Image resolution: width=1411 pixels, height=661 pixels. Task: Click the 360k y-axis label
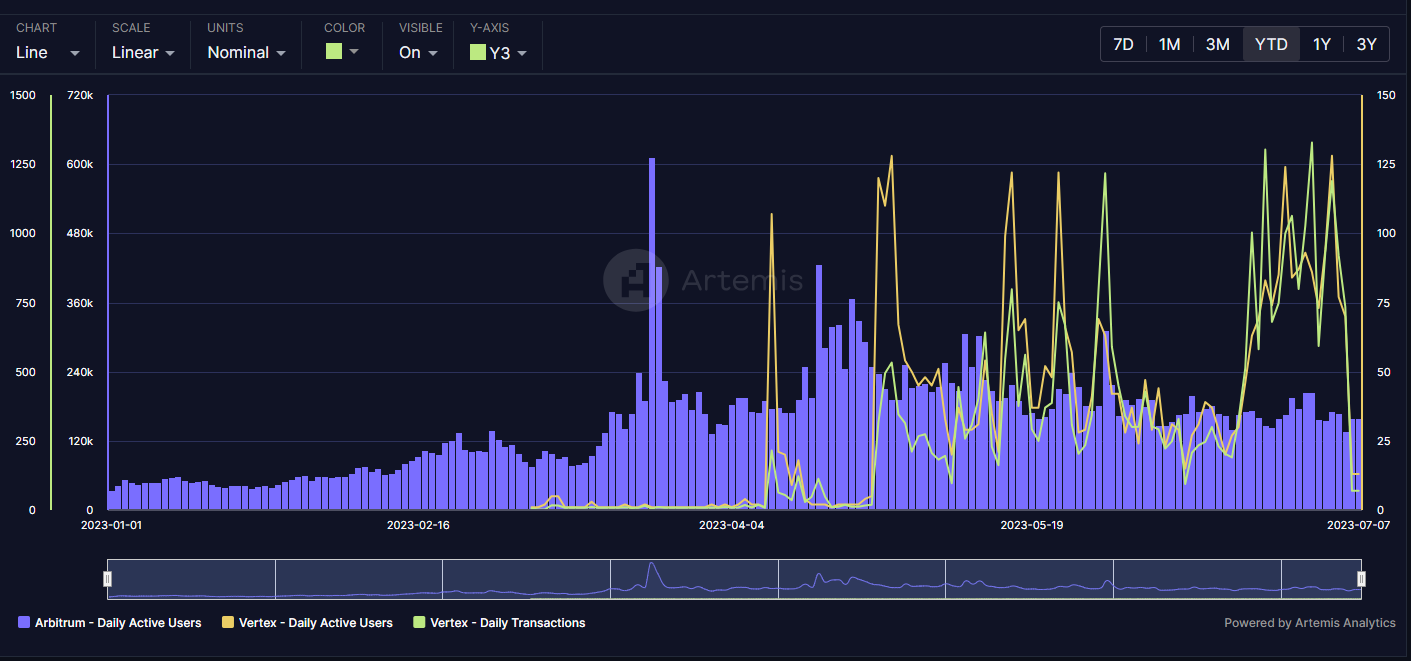[x=80, y=303]
